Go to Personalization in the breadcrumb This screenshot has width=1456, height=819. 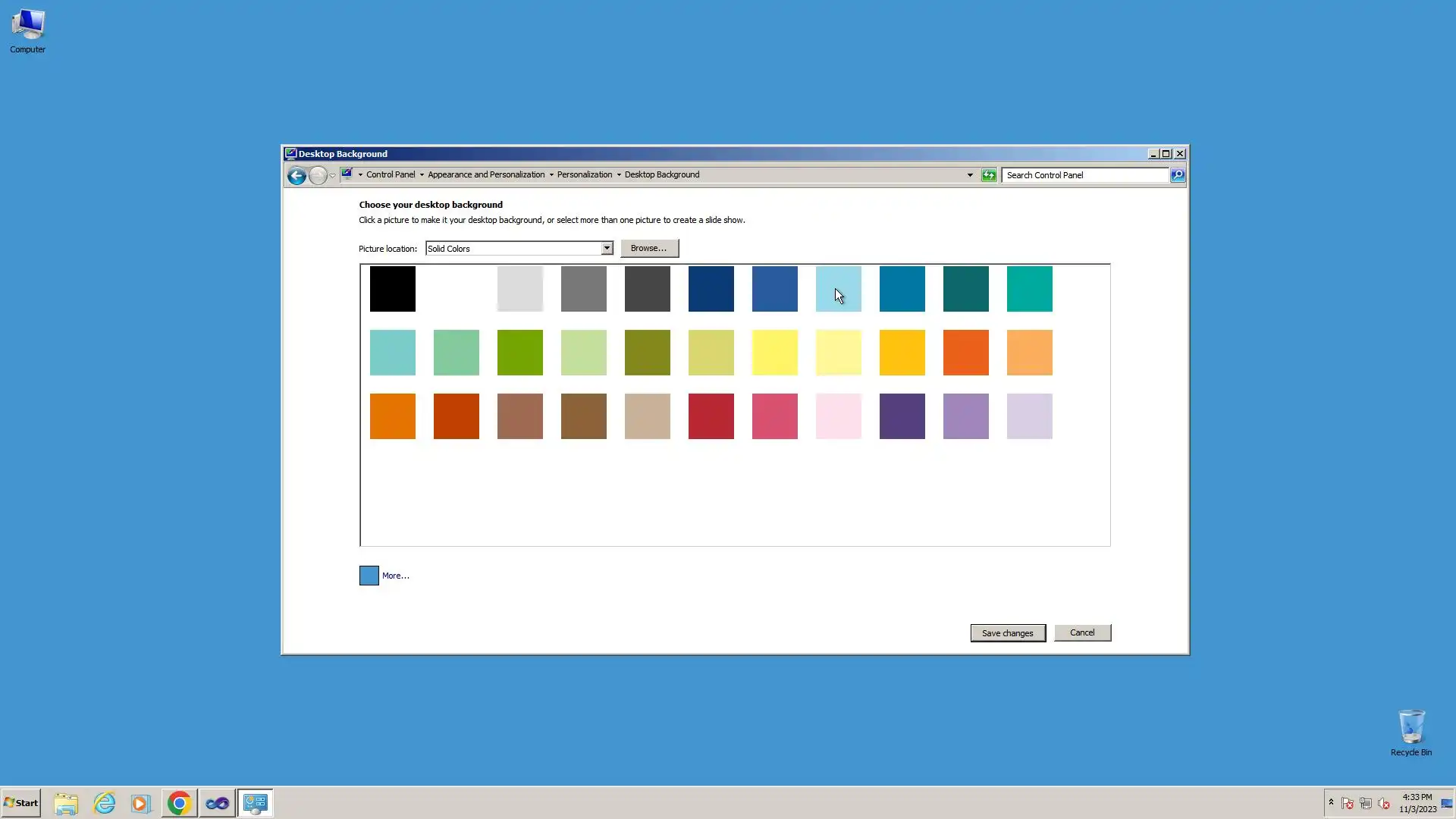(584, 174)
